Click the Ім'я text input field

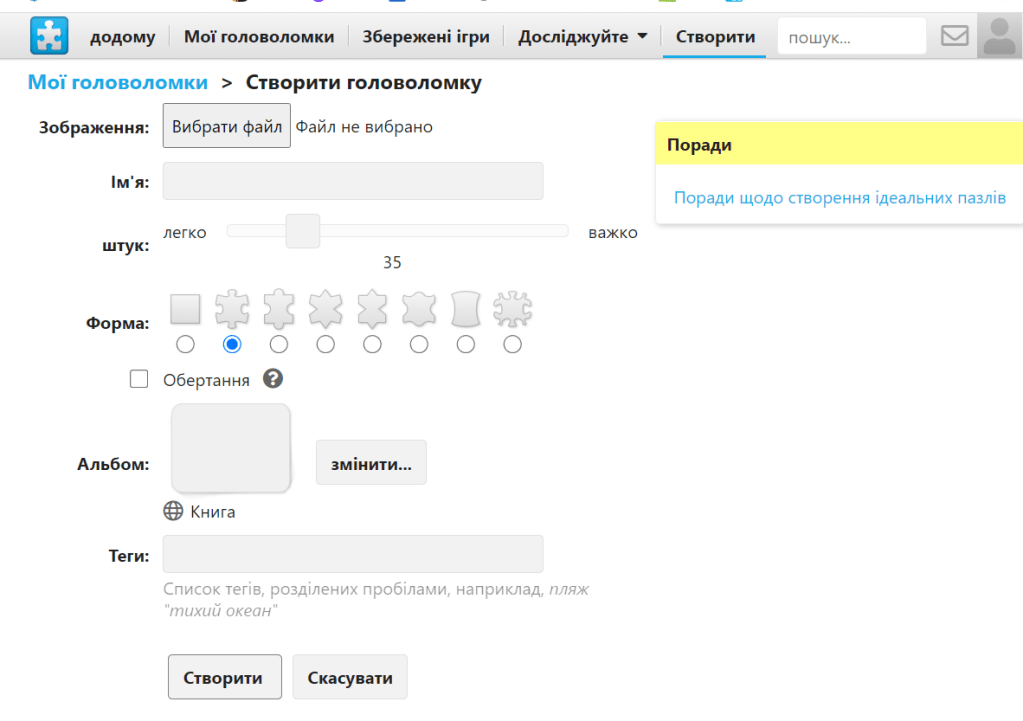coord(353,182)
